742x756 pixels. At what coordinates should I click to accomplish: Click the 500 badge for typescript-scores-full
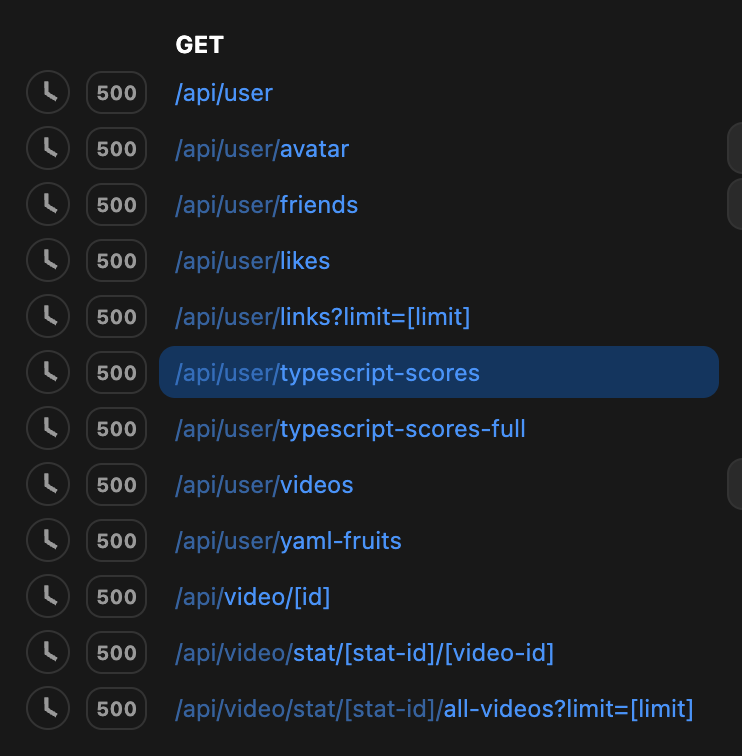pyautogui.click(x=117, y=429)
